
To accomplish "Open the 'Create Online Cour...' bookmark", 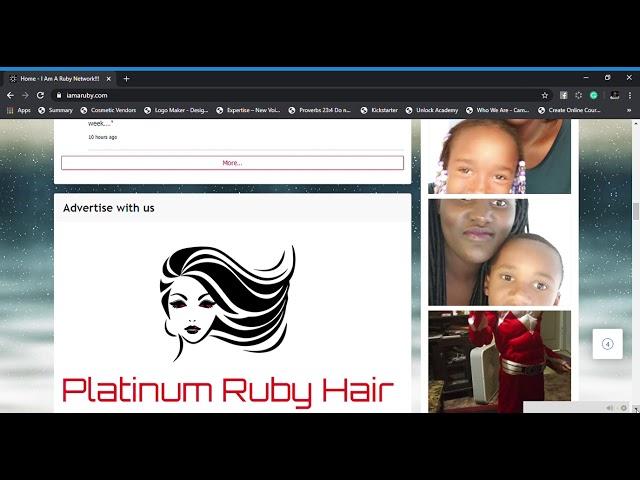I will [x=569, y=110].
